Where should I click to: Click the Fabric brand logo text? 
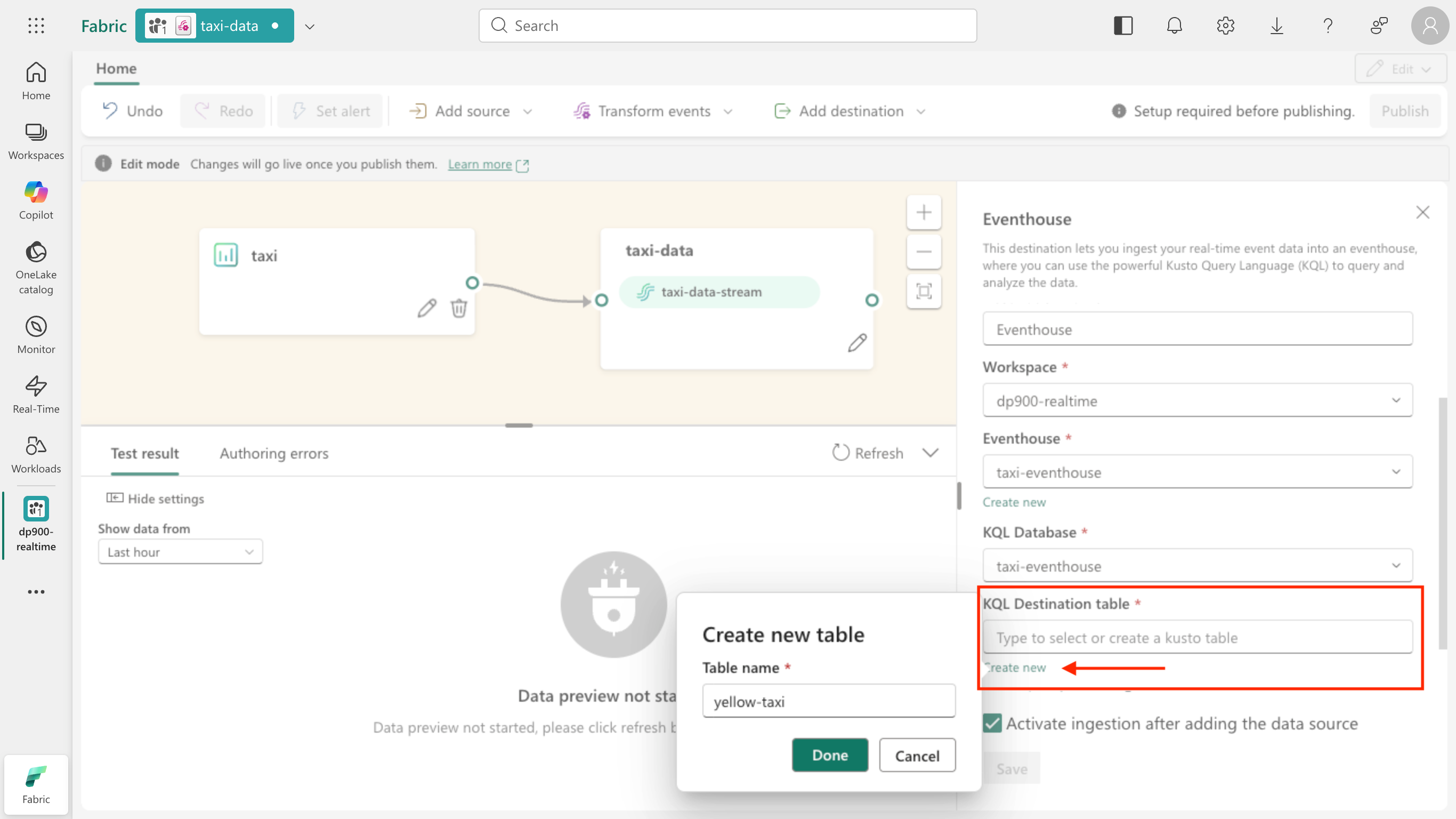coord(103,26)
